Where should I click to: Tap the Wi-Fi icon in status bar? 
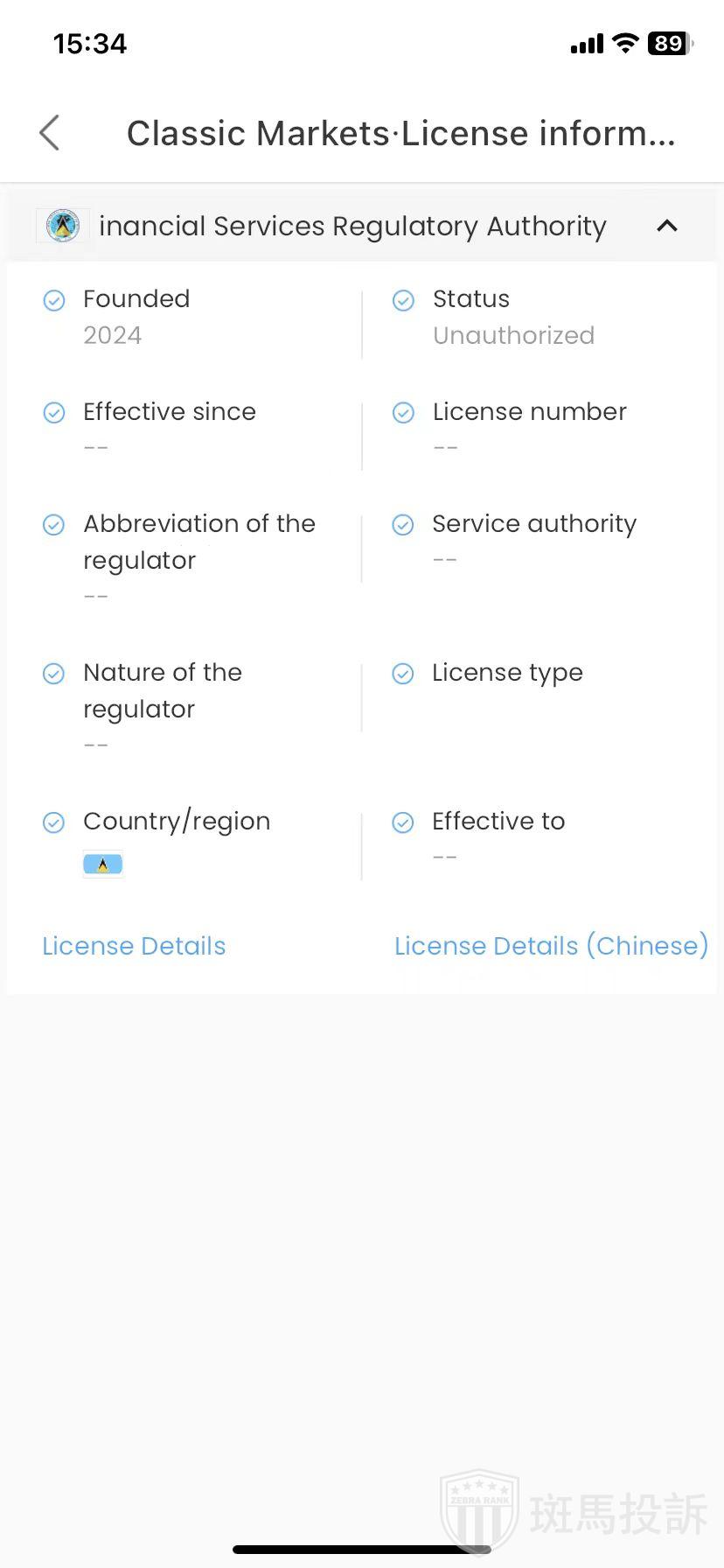pos(624,44)
